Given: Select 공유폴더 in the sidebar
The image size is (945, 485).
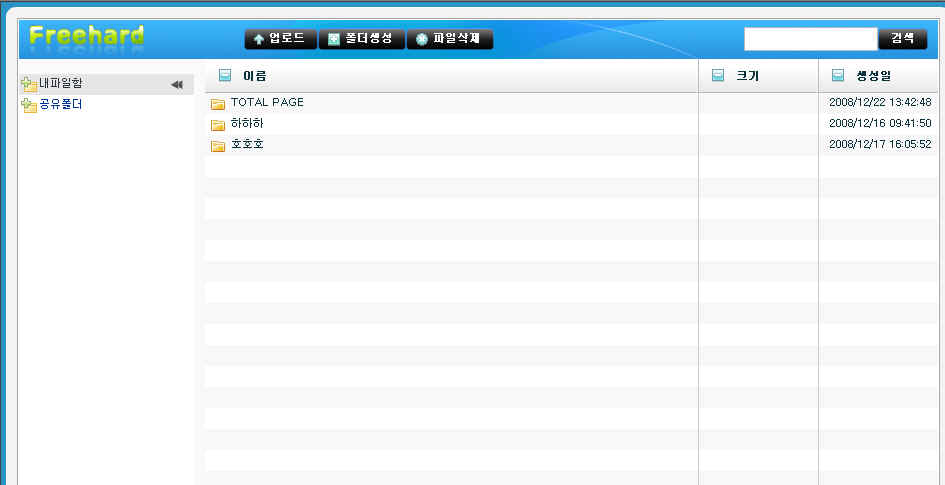Looking at the screenshot, I should (x=60, y=105).
